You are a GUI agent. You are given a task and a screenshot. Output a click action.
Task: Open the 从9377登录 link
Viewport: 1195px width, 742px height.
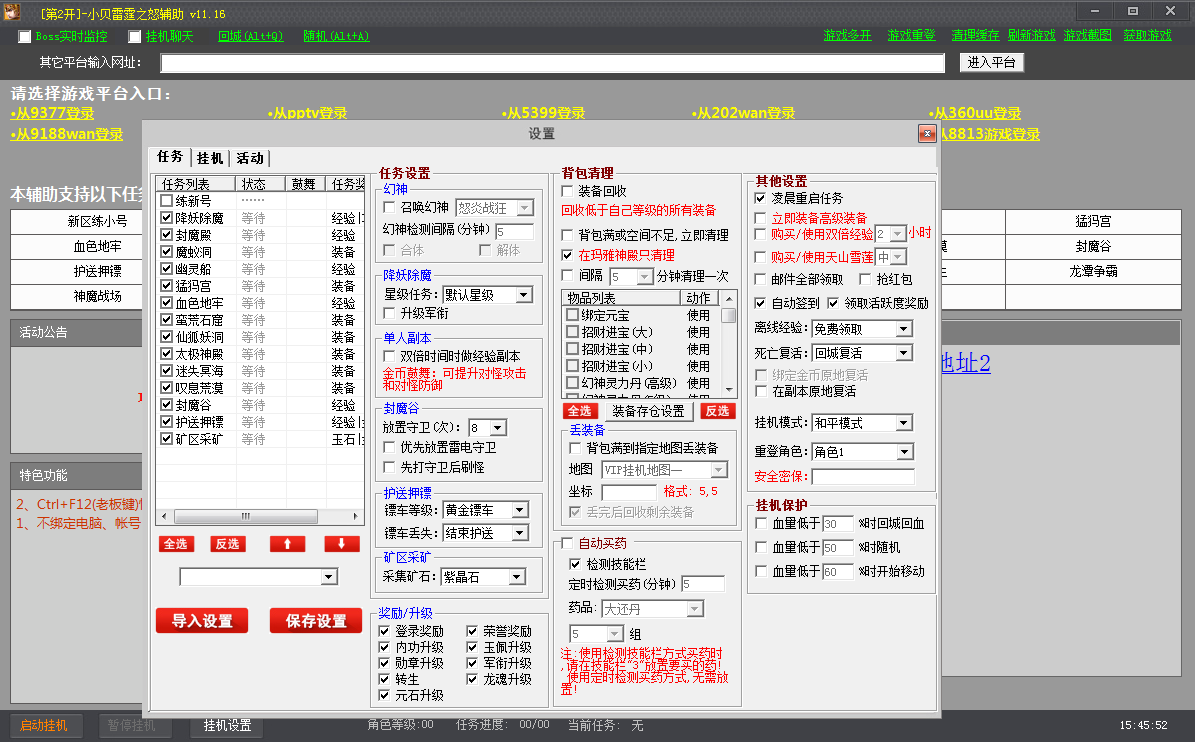(x=52, y=114)
